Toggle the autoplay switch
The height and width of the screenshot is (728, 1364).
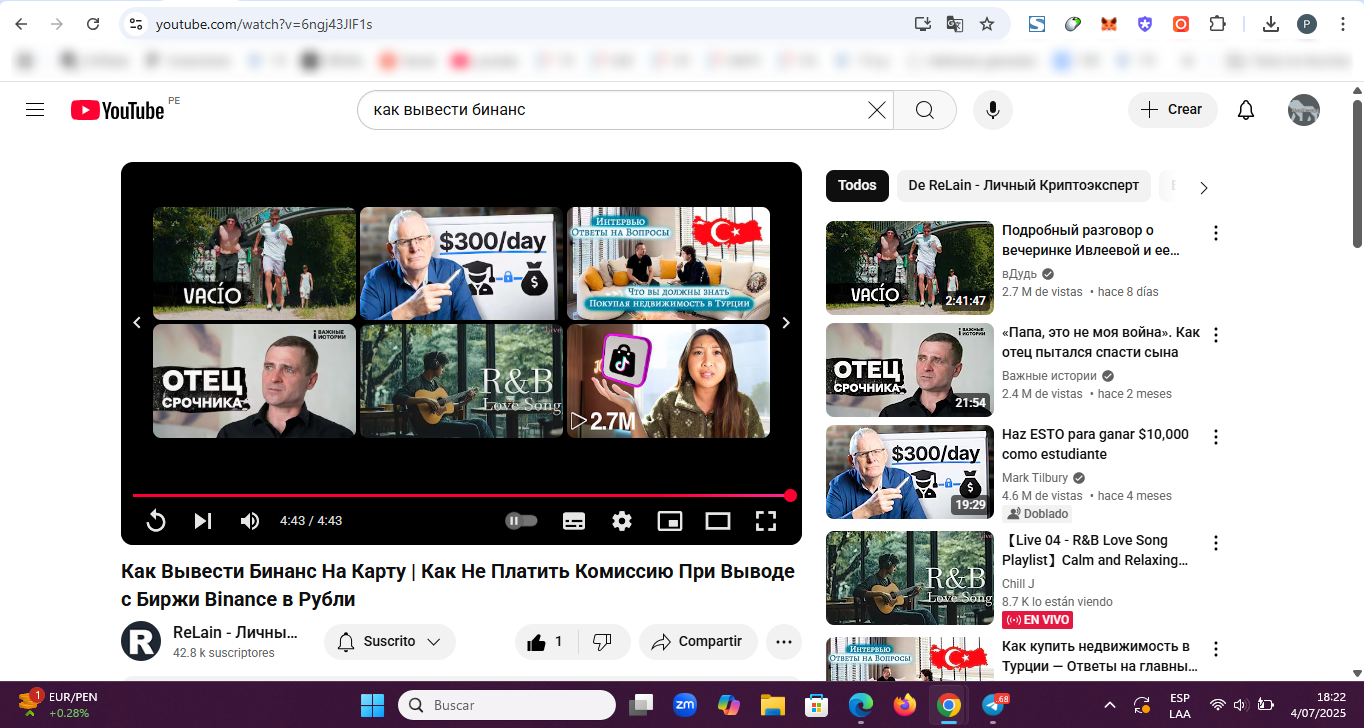[x=521, y=521]
